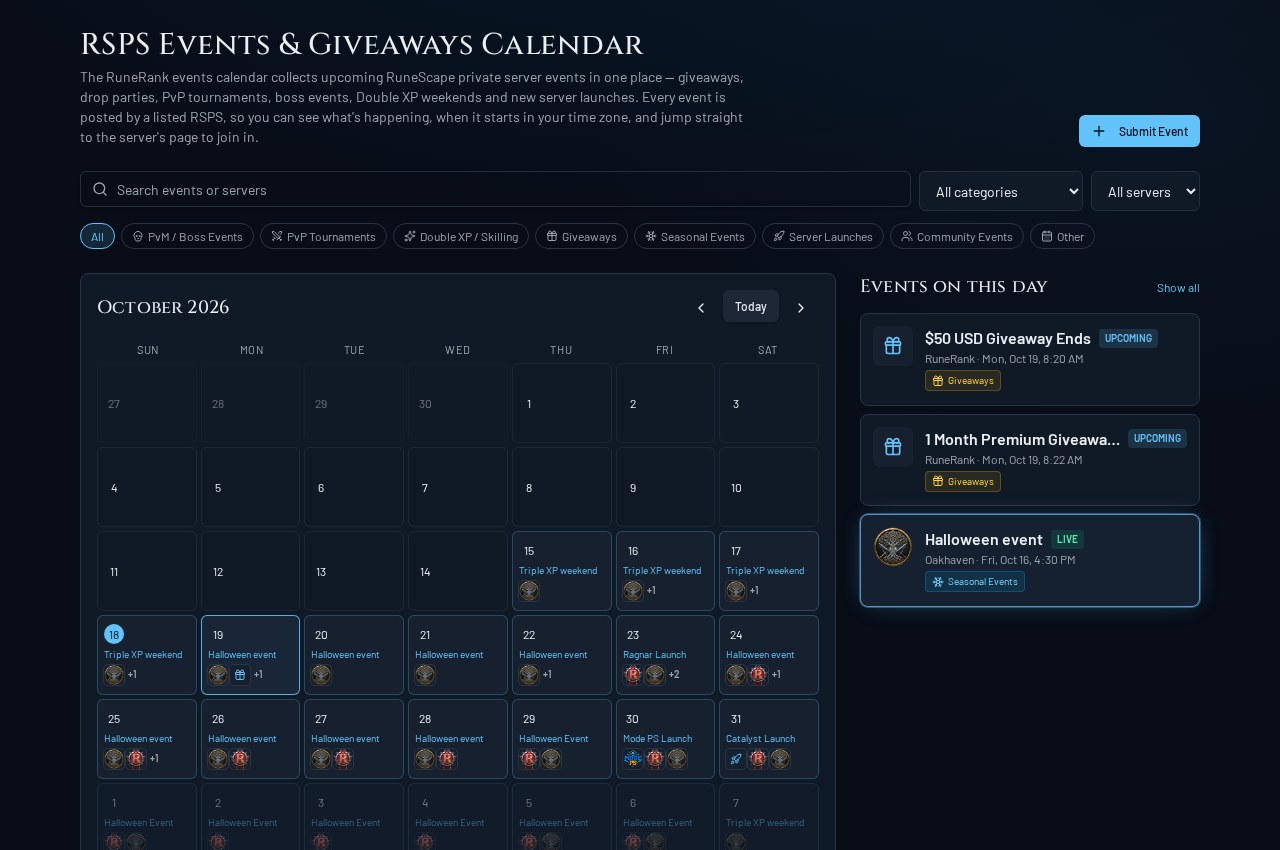Open the All servers dropdown
Image resolution: width=1280 pixels, height=850 pixels.
click(x=1145, y=191)
